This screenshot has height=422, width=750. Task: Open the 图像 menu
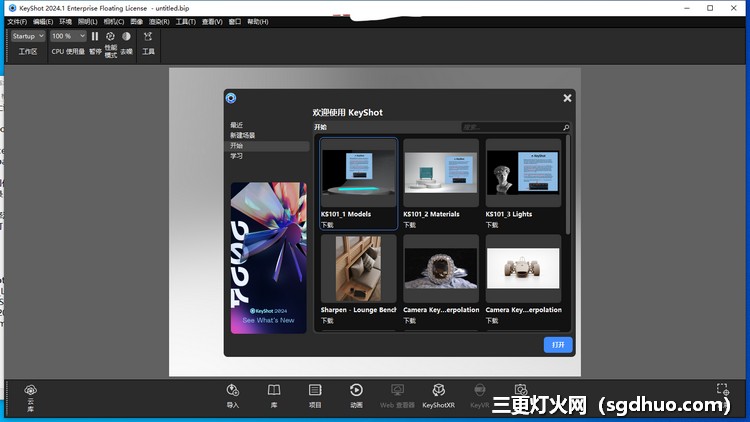click(x=136, y=22)
